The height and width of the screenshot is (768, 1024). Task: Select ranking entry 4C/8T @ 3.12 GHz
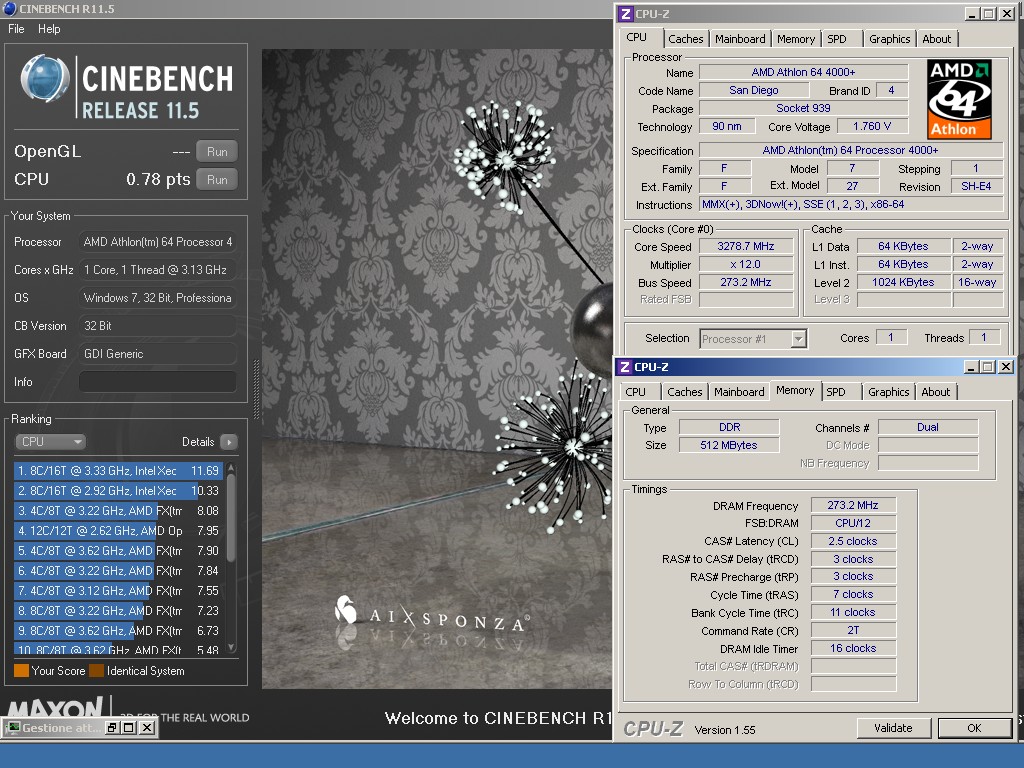[x=118, y=590]
